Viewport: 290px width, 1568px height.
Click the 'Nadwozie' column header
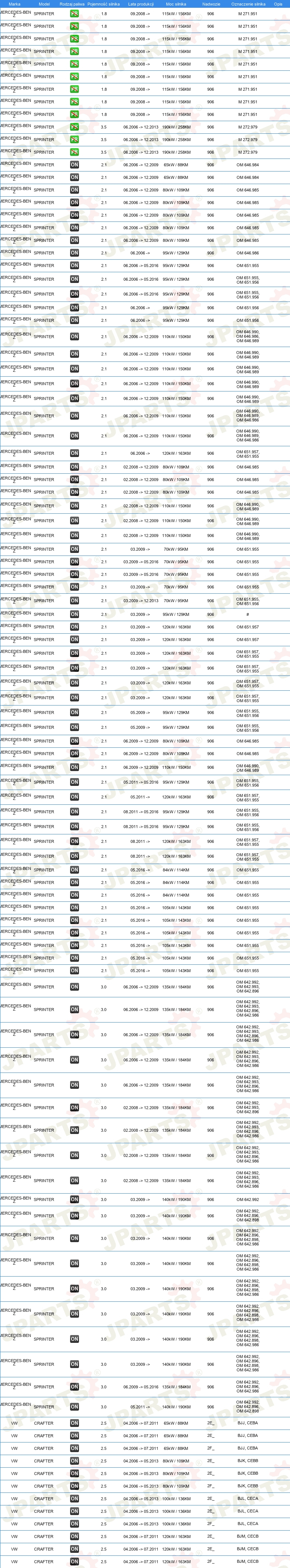tap(211, 4)
